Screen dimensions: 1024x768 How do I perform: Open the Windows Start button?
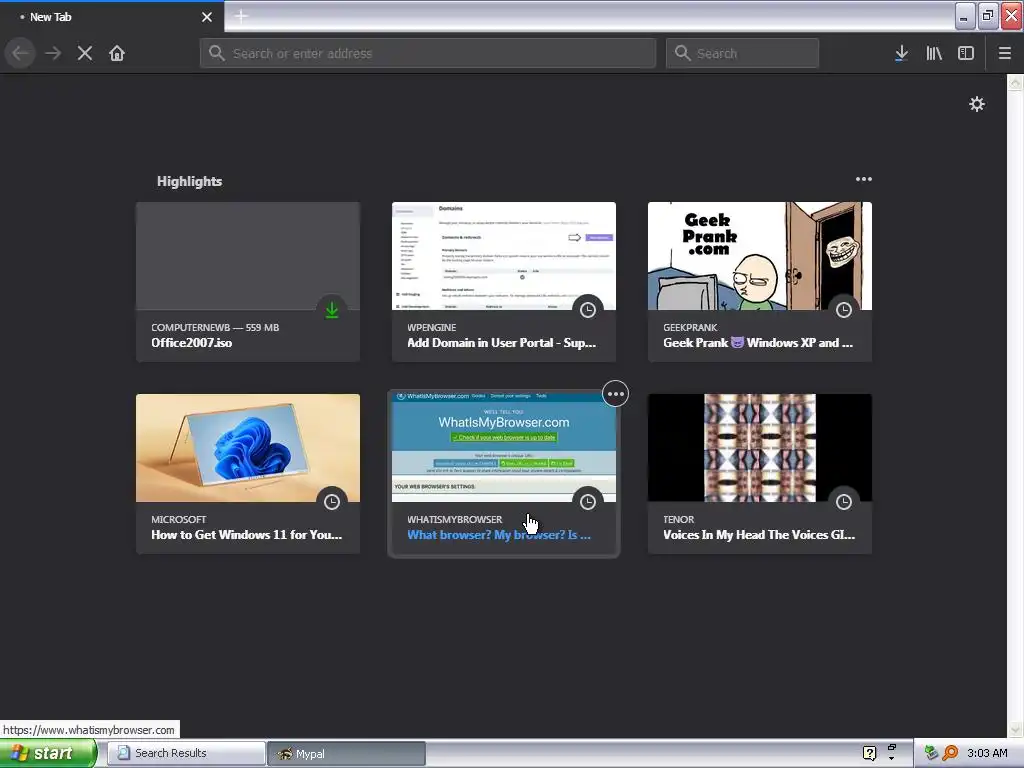[48, 753]
